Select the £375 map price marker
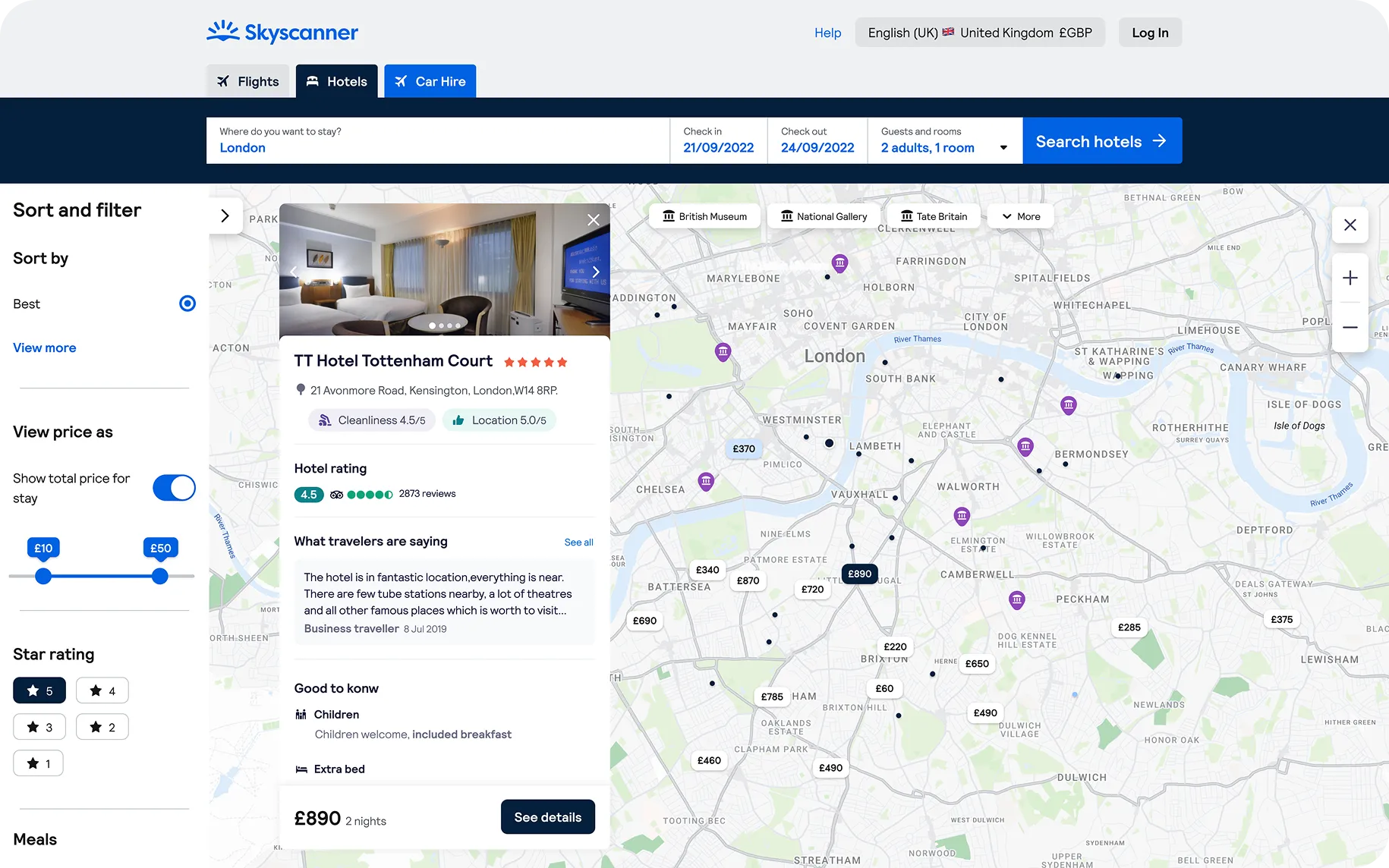This screenshot has height=868, width=1389. tap(1281, 619)
